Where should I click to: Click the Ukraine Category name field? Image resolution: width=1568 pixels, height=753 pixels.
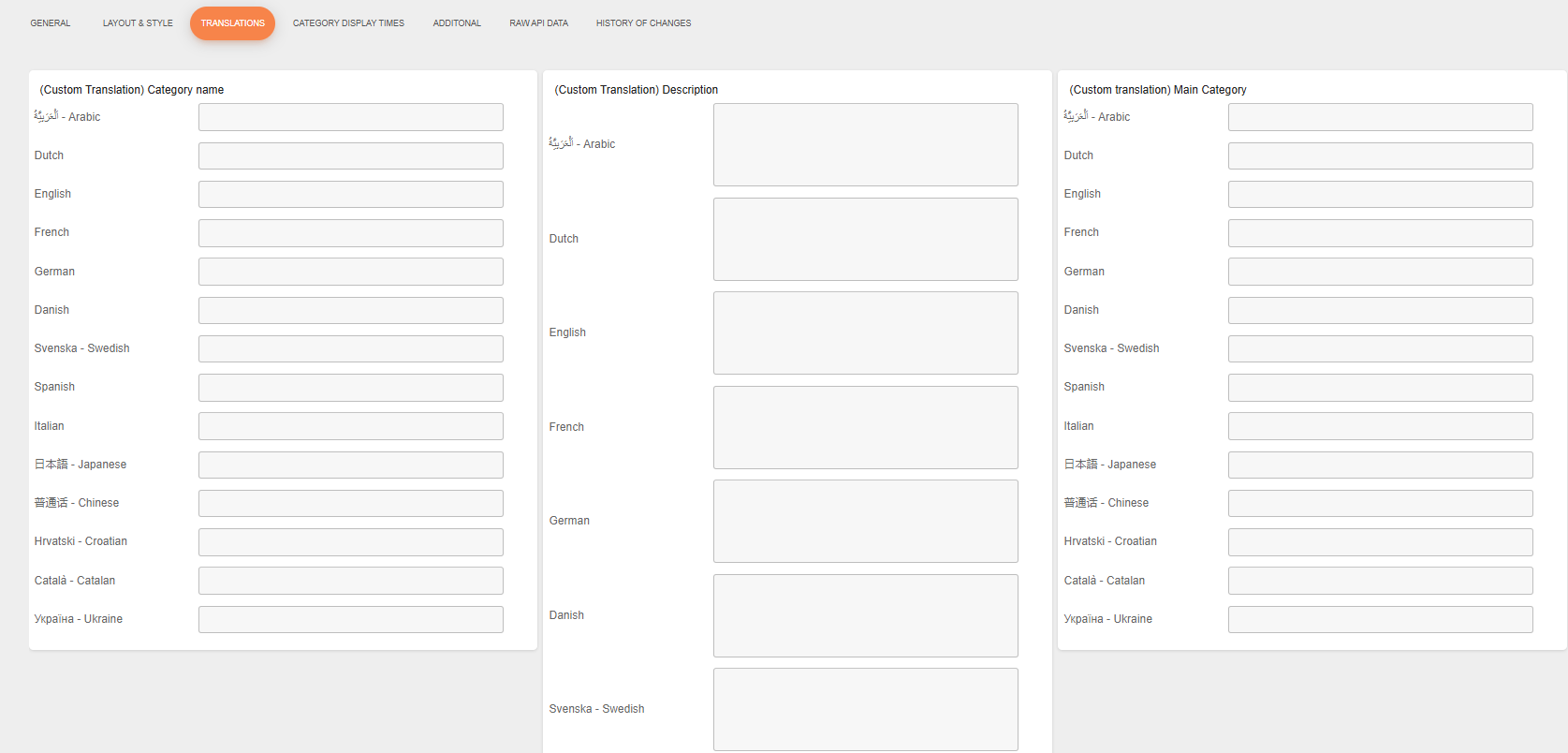pyautogui.click(x=350, y=619)
